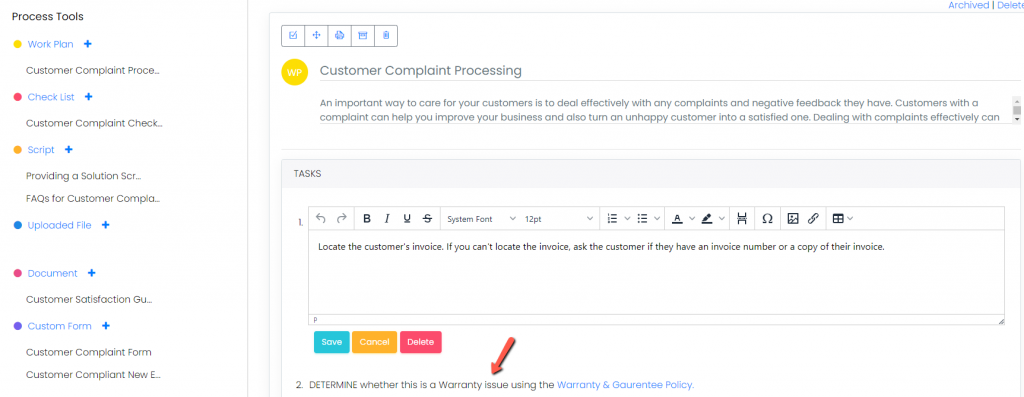Image resolution: width=1024 pixels, height=397 pixels.
Task: Open the 12pt font size dropdown
Action: [x=559, y=219]
